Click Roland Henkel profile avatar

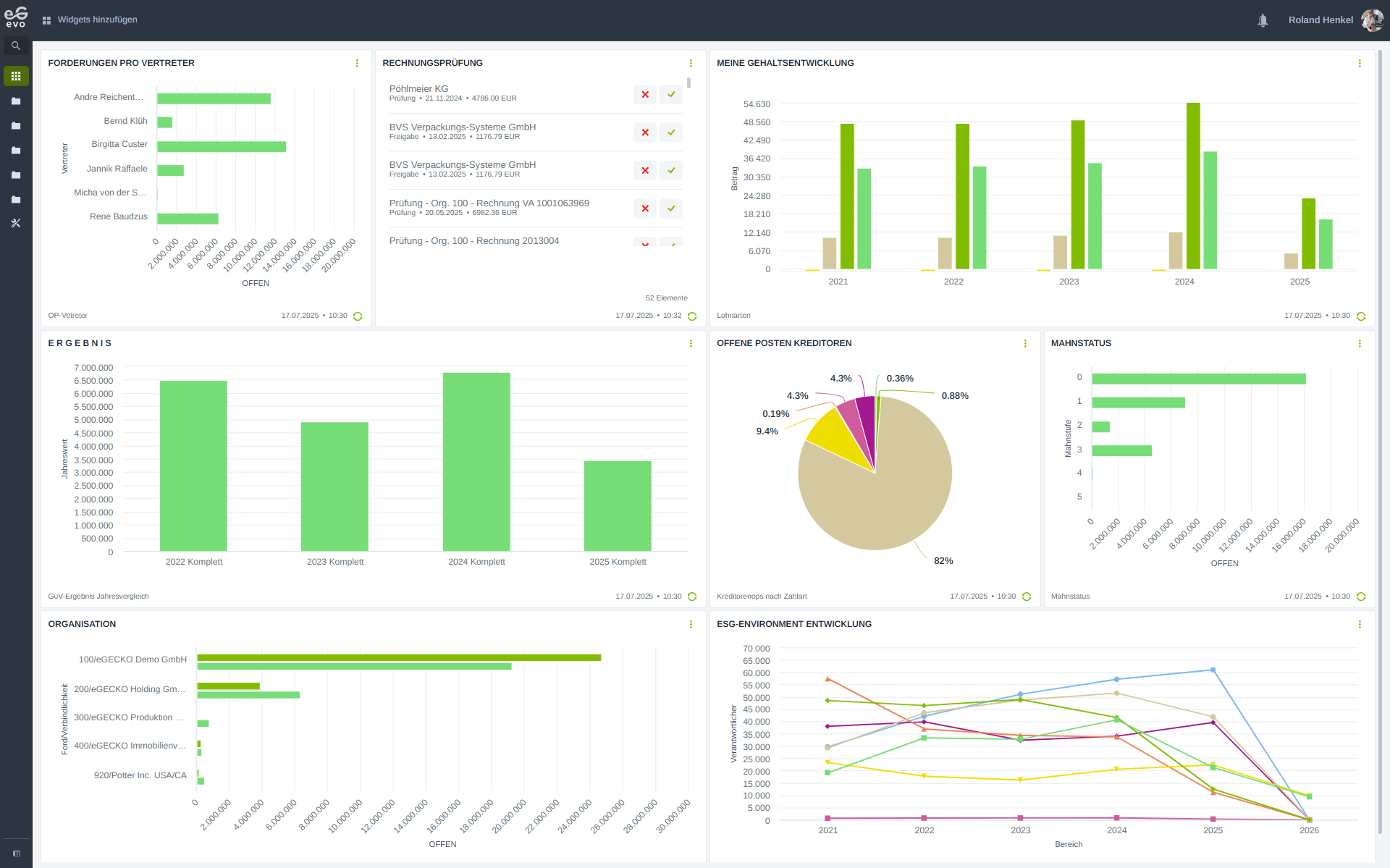(x=1372, y=20)
